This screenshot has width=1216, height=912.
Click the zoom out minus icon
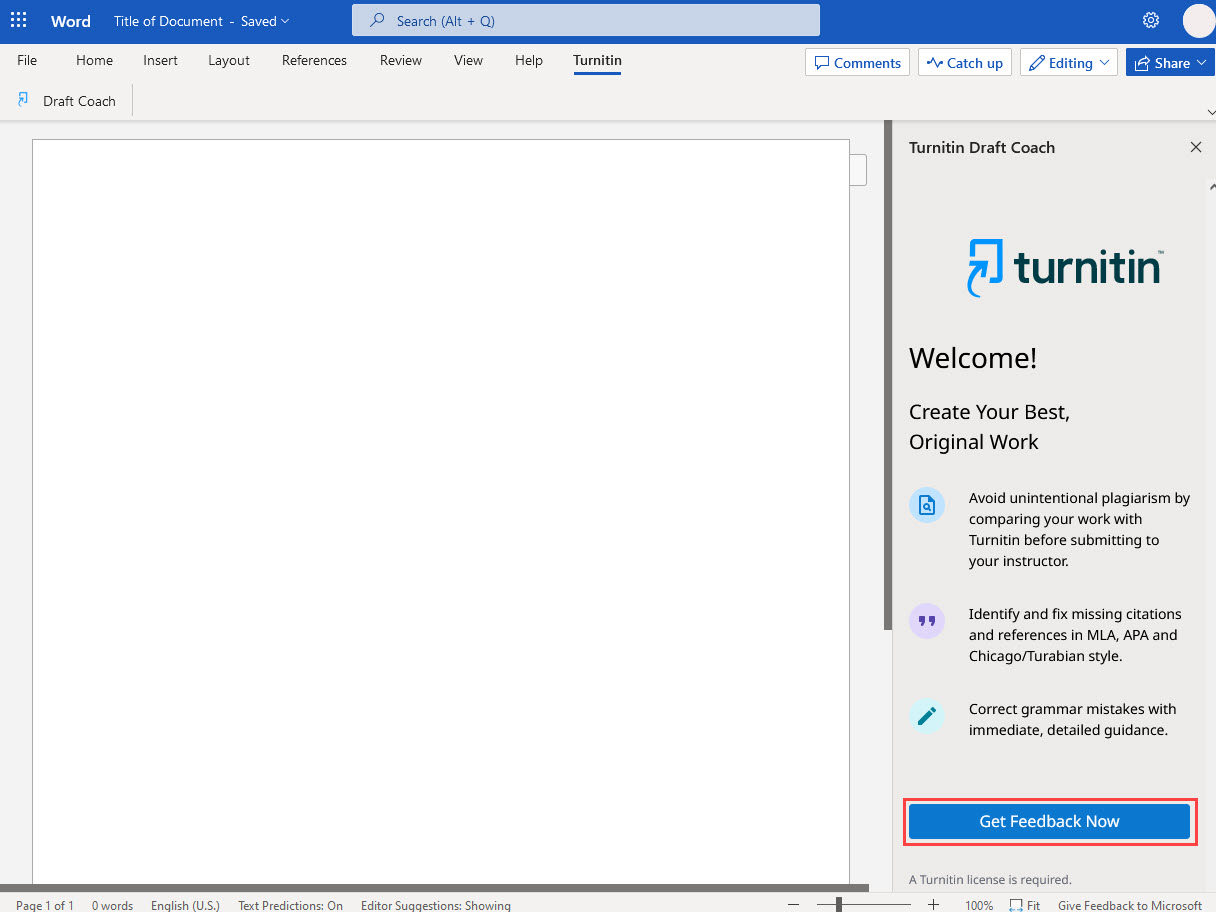coord(793,905)
